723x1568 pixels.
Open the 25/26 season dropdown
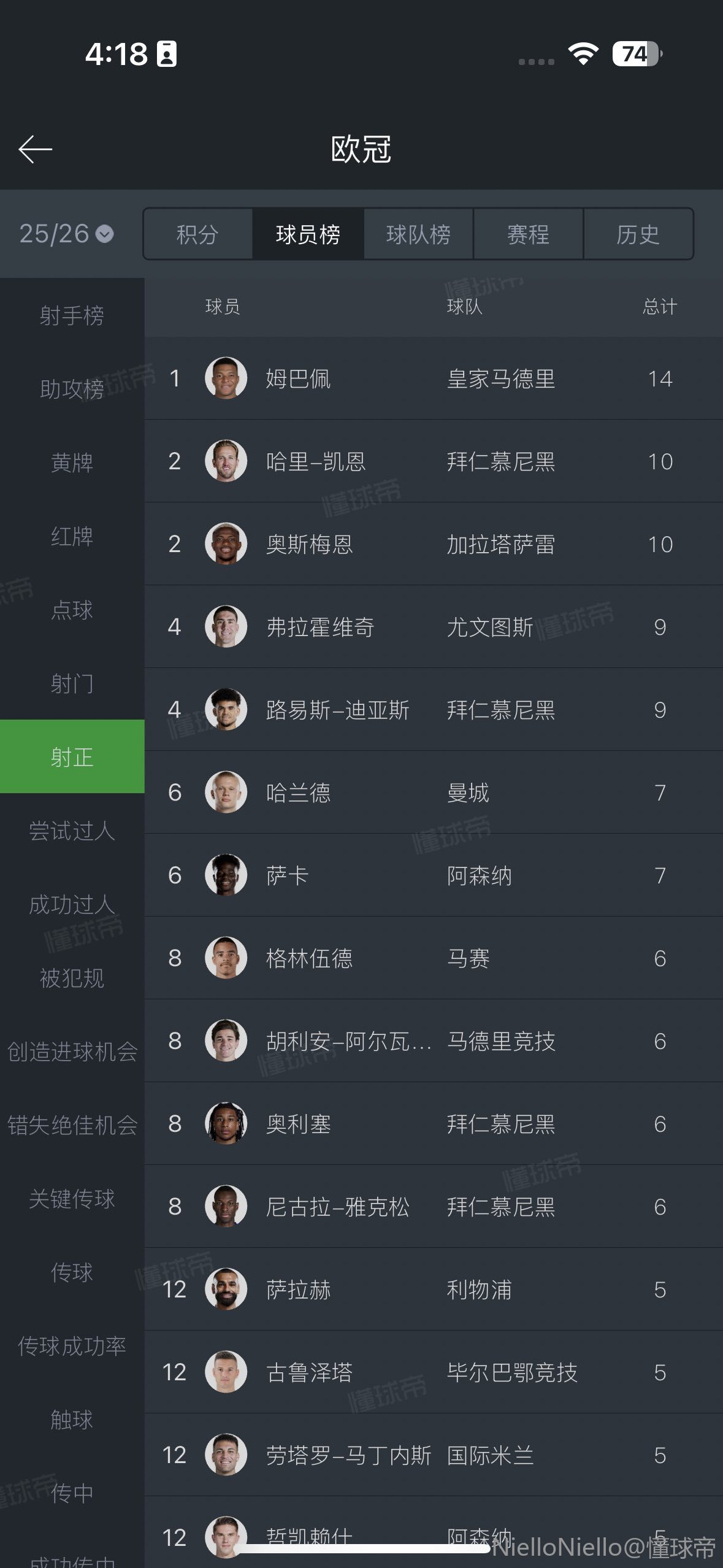(x=66, y=234)
